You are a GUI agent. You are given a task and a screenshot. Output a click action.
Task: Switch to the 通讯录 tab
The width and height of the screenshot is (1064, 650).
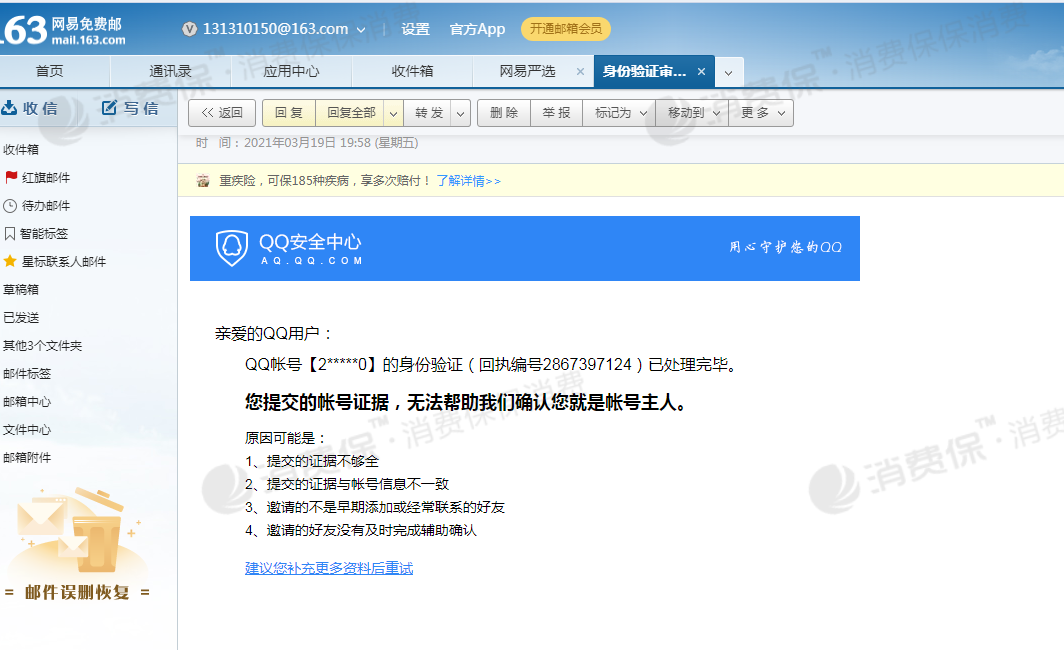[x=170, y=71]
